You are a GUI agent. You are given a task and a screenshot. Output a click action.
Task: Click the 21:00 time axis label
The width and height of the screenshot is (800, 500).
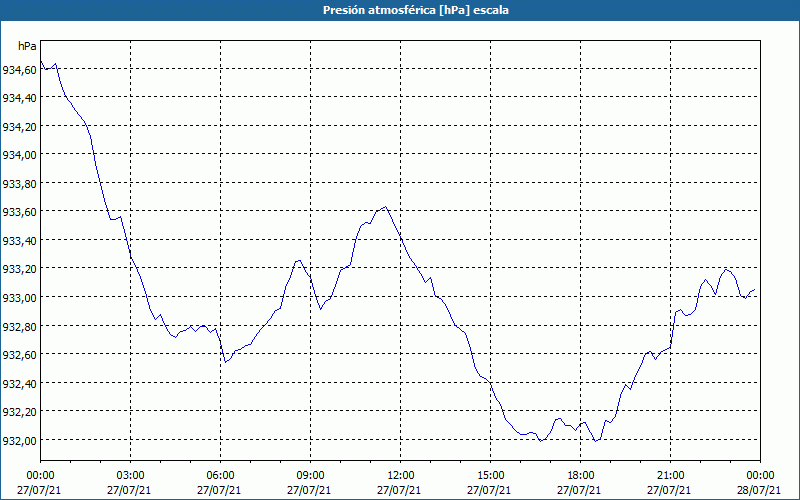[670, 476]
